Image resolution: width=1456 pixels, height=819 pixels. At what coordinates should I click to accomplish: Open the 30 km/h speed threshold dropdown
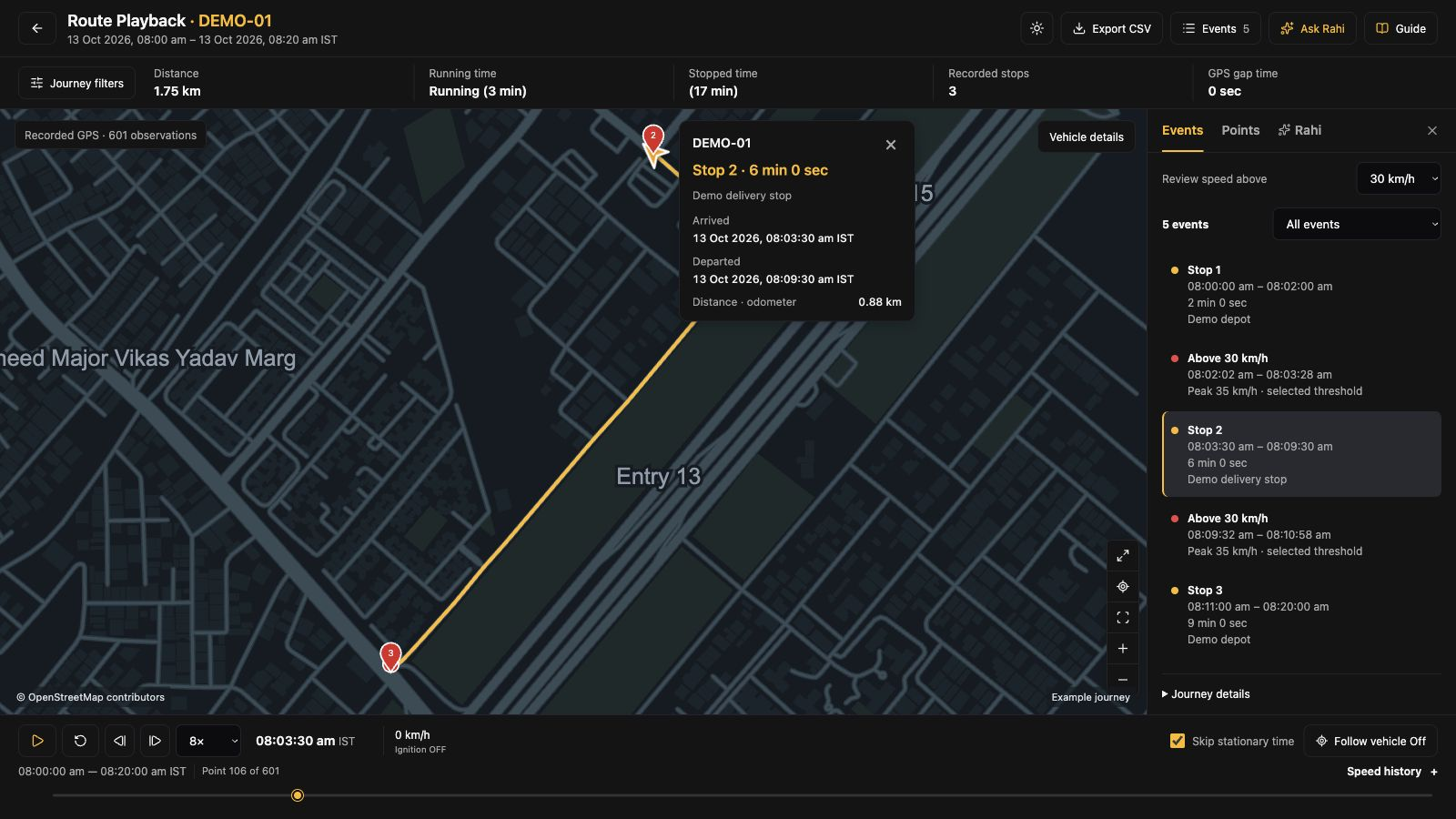coord(1399,178)
